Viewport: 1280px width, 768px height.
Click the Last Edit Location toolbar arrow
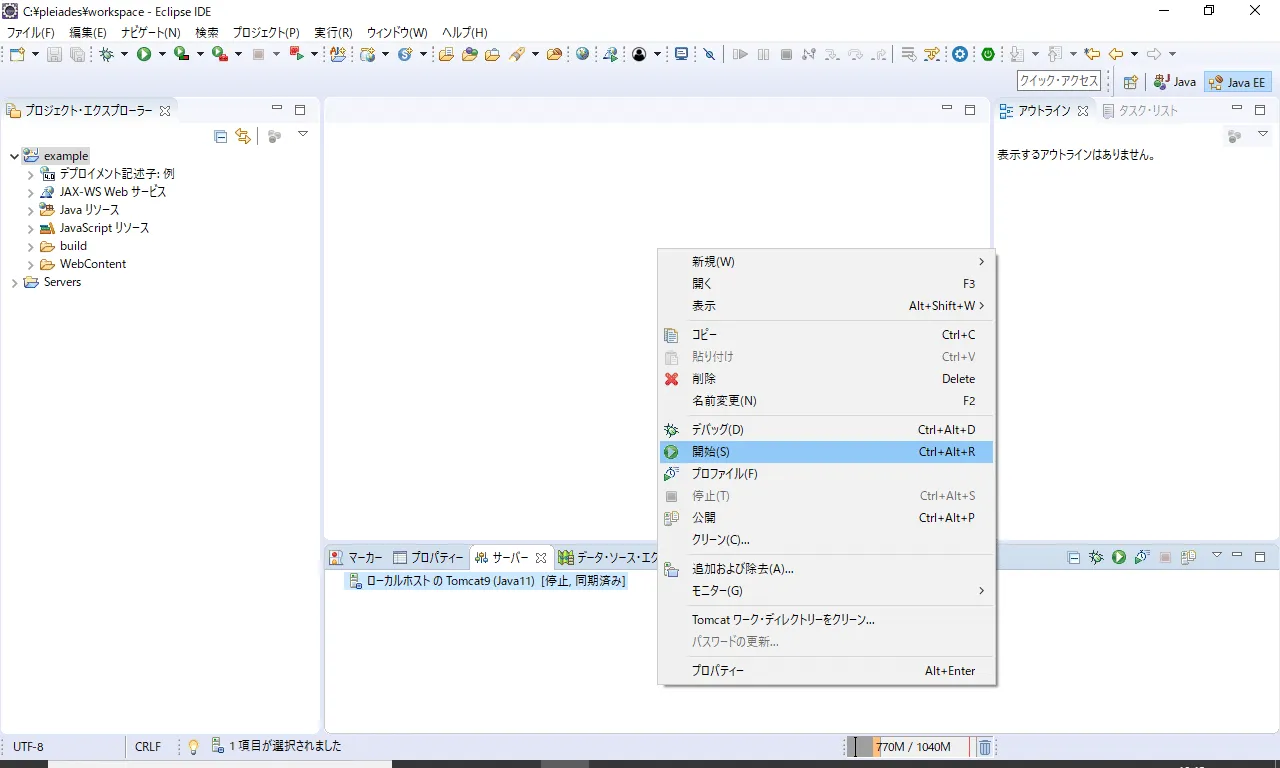[x=1092, y=54]
